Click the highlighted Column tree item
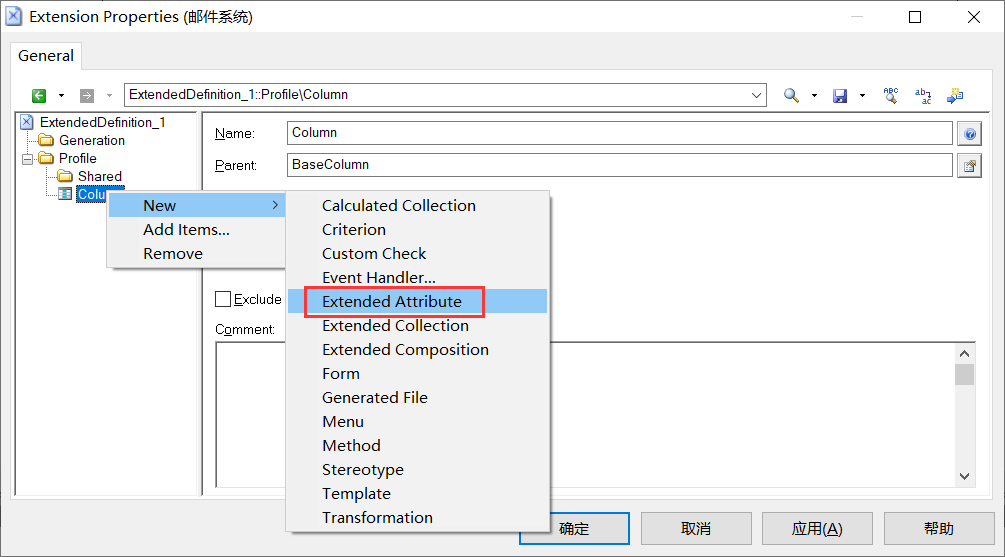The width and height of the screenshot is (1005, 557). (92, 194)
